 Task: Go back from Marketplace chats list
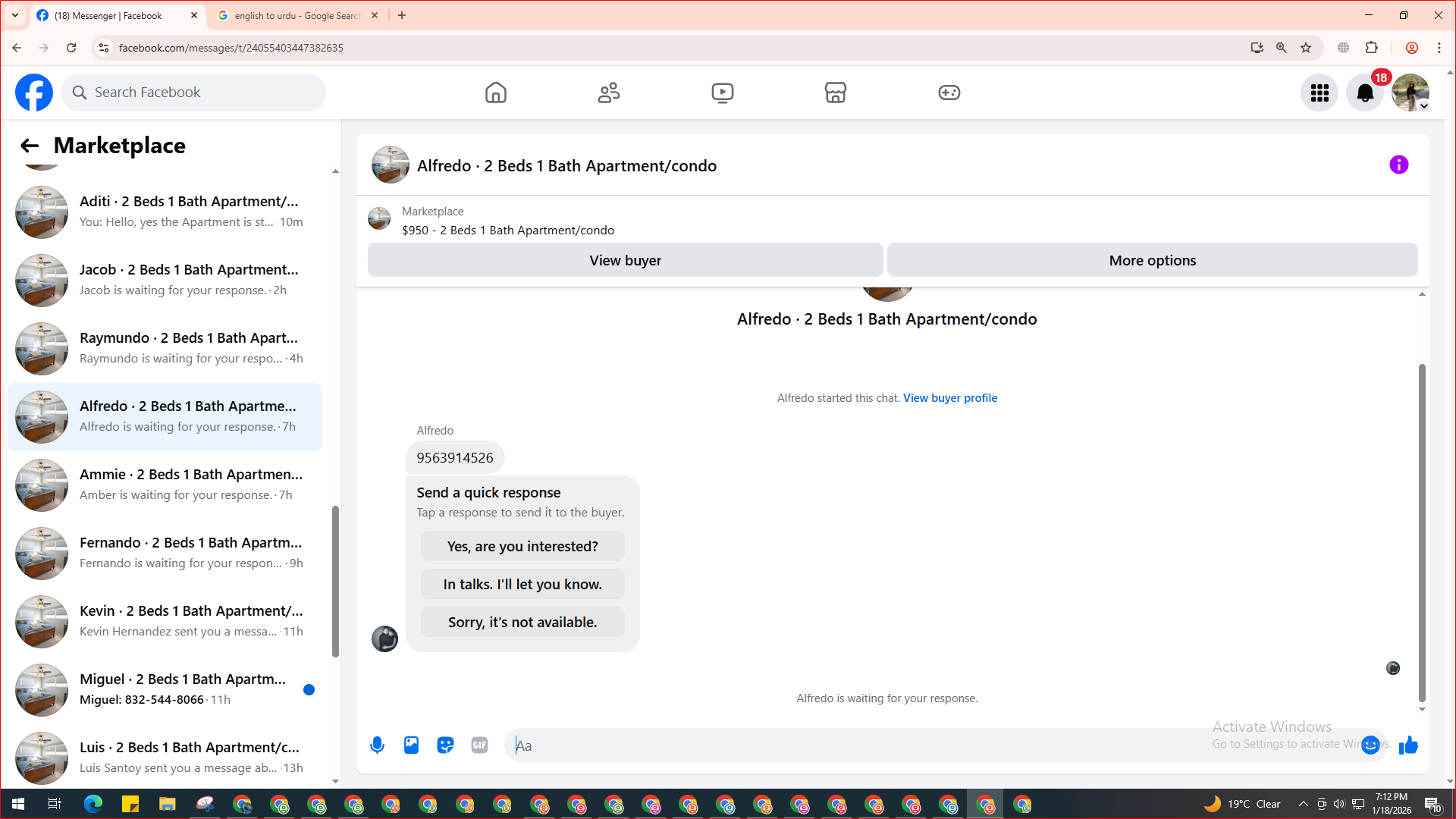(x=30, y=146)
